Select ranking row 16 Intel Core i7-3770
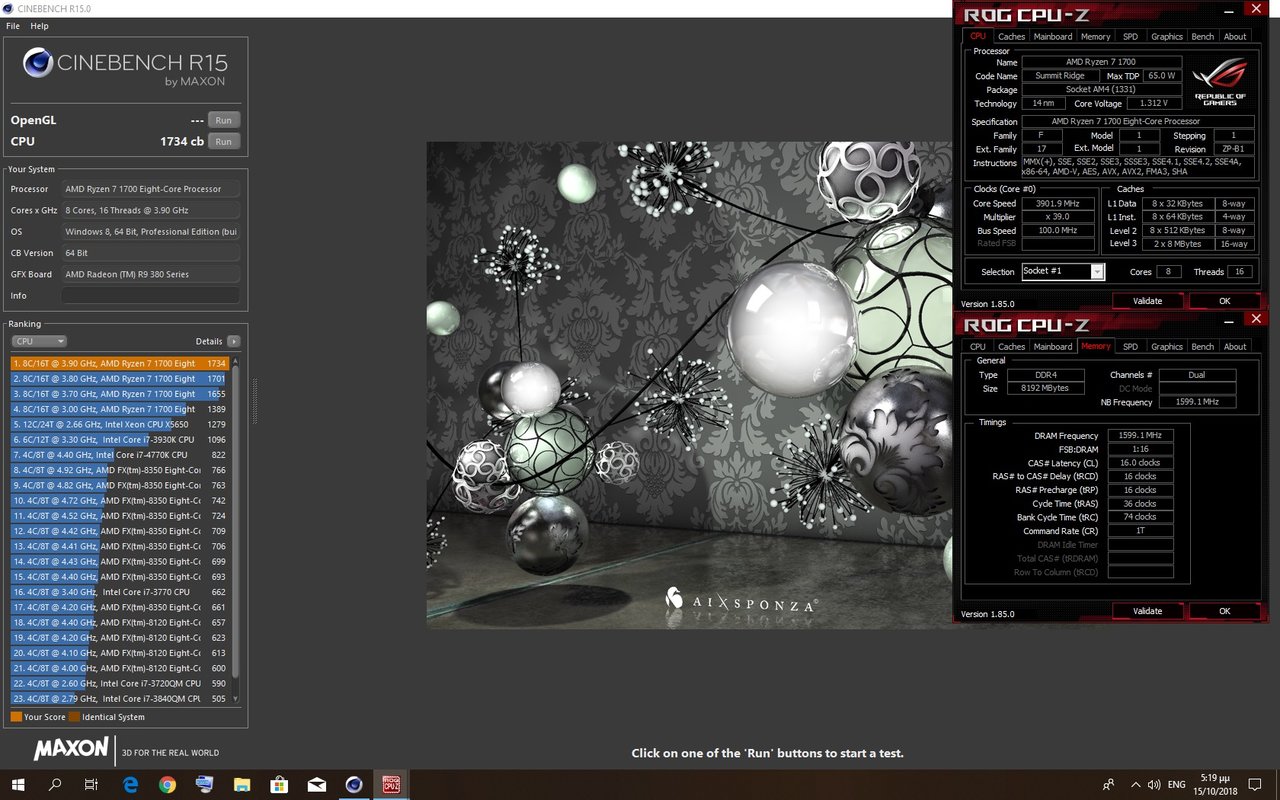The width and height of the screenshot is (1280, 800). click(x=120, y=592)
